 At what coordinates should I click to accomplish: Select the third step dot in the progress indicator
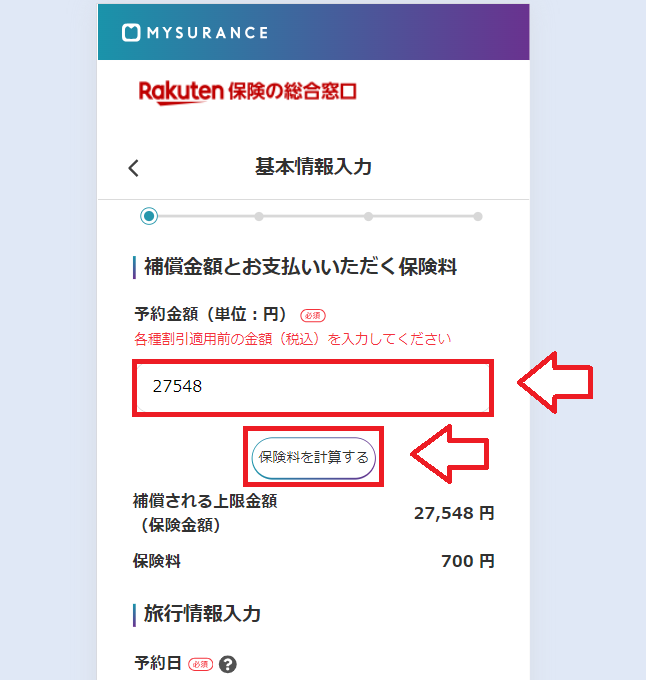coord(368,216)
